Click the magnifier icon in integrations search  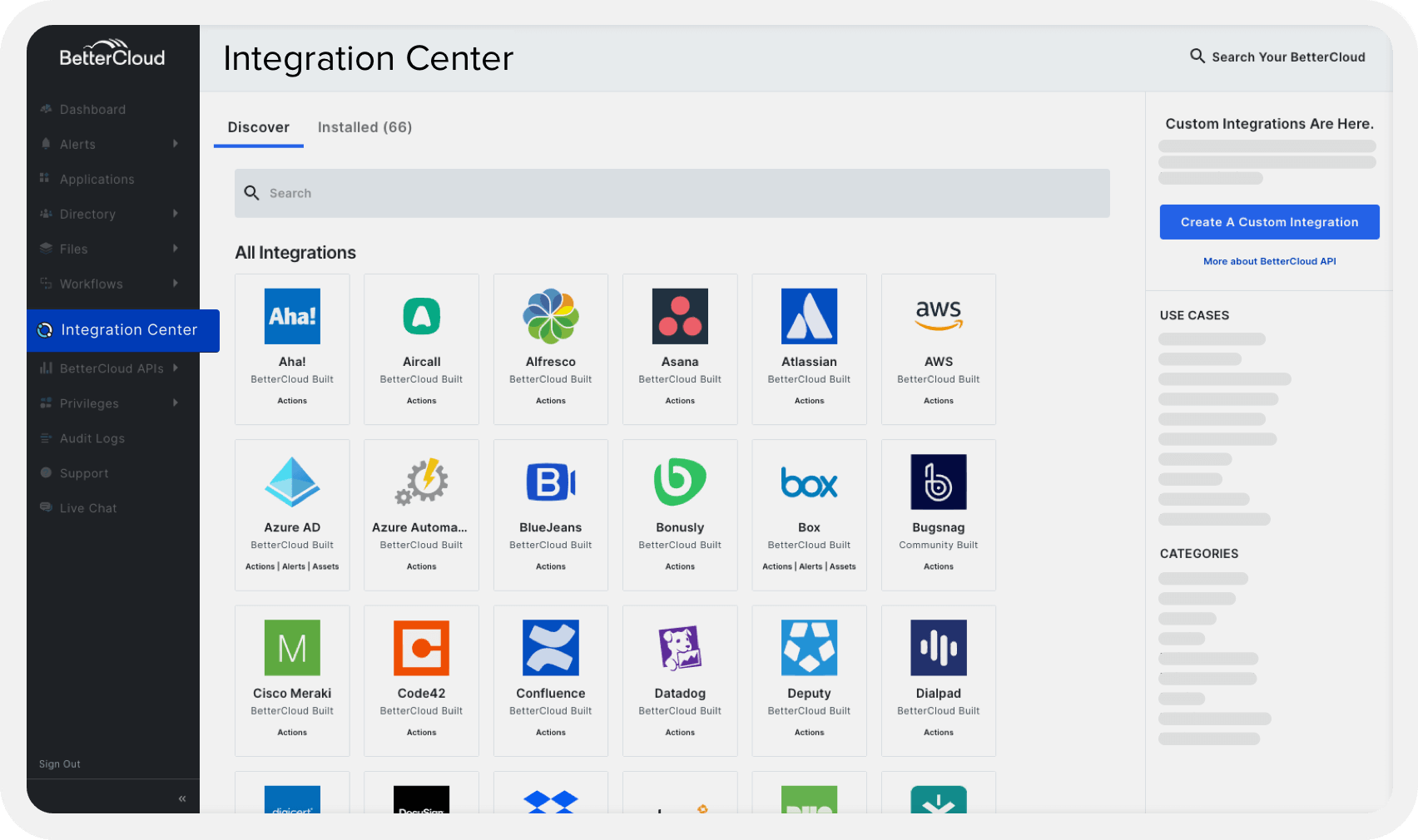251,193
